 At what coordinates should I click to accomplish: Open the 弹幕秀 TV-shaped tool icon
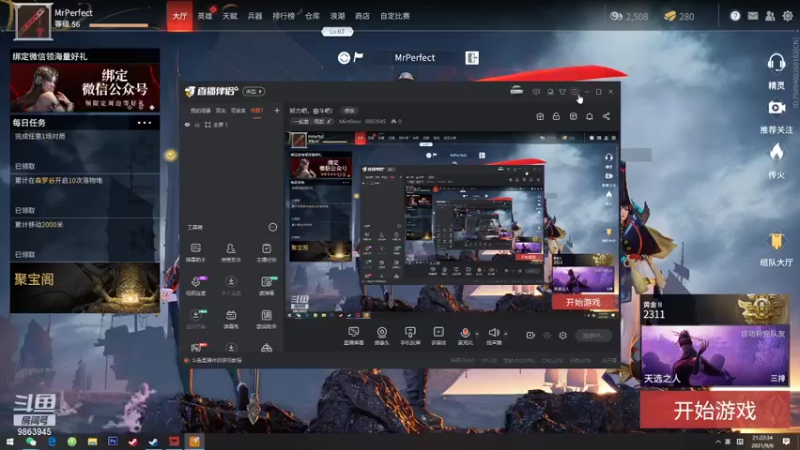[231, 319]
